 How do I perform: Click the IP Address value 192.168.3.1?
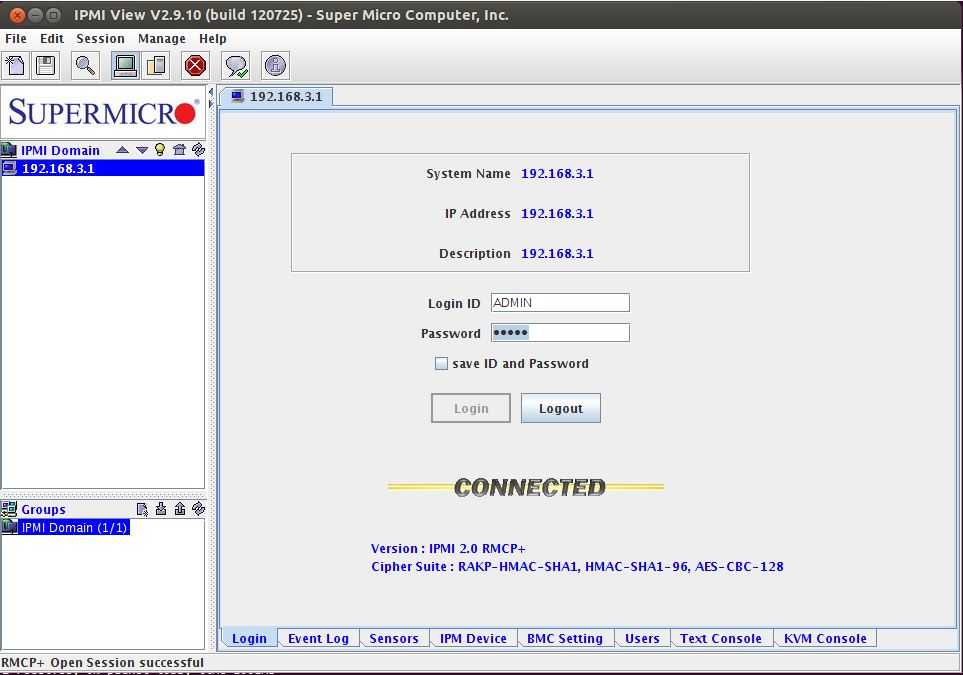(557, 213)
